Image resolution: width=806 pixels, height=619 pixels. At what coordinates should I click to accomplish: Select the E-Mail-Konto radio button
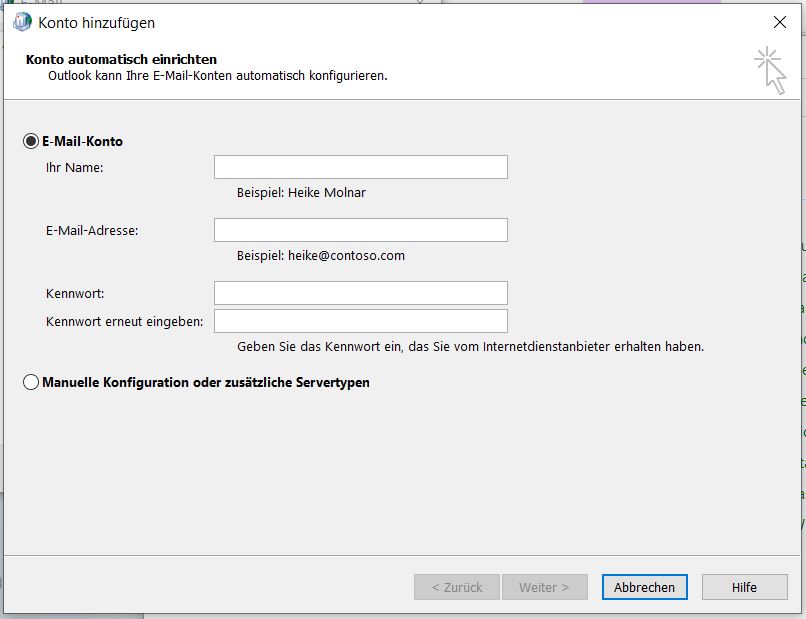[x=31, y=141]
